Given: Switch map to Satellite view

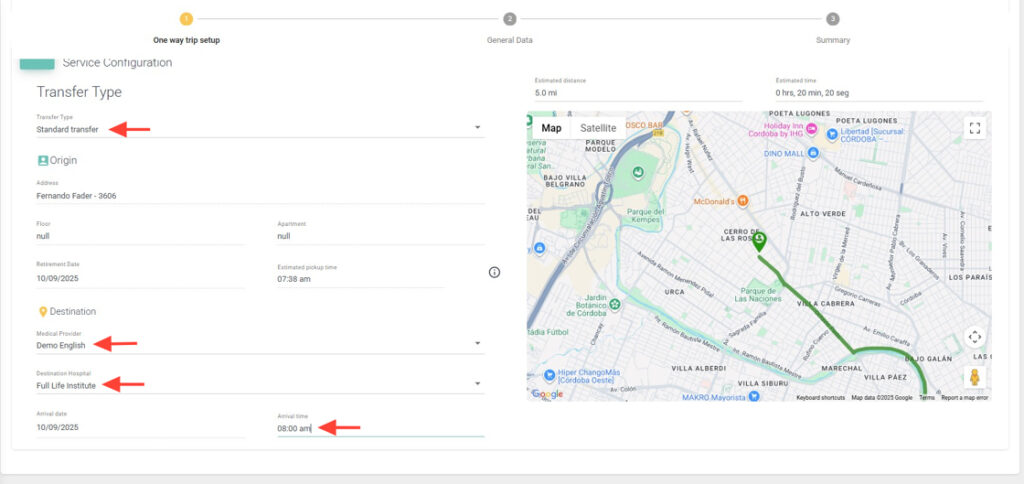Looking at the screenshot, I should click(x=598, y=128).
